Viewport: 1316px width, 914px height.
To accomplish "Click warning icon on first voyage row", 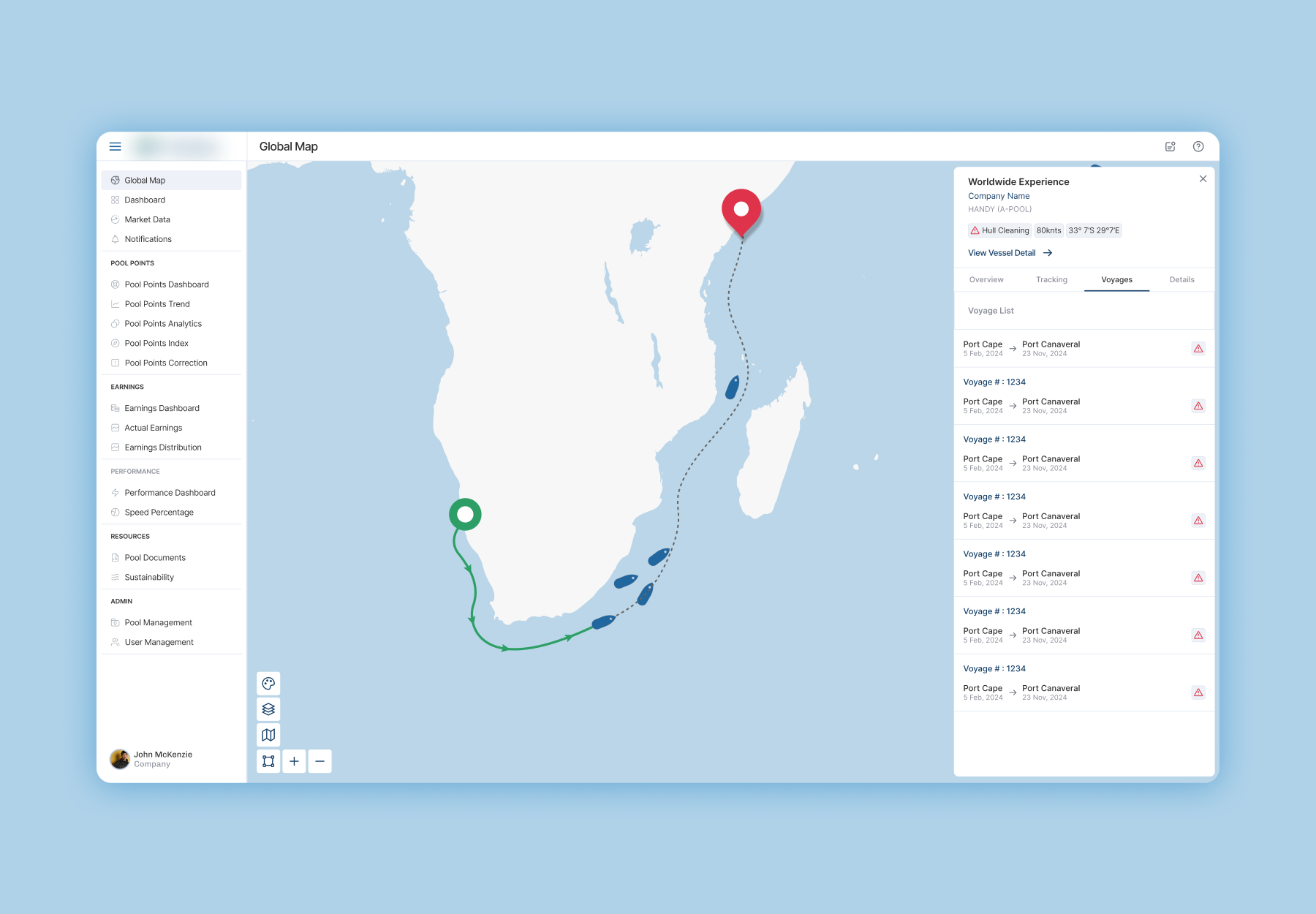I will point(1198,349).
